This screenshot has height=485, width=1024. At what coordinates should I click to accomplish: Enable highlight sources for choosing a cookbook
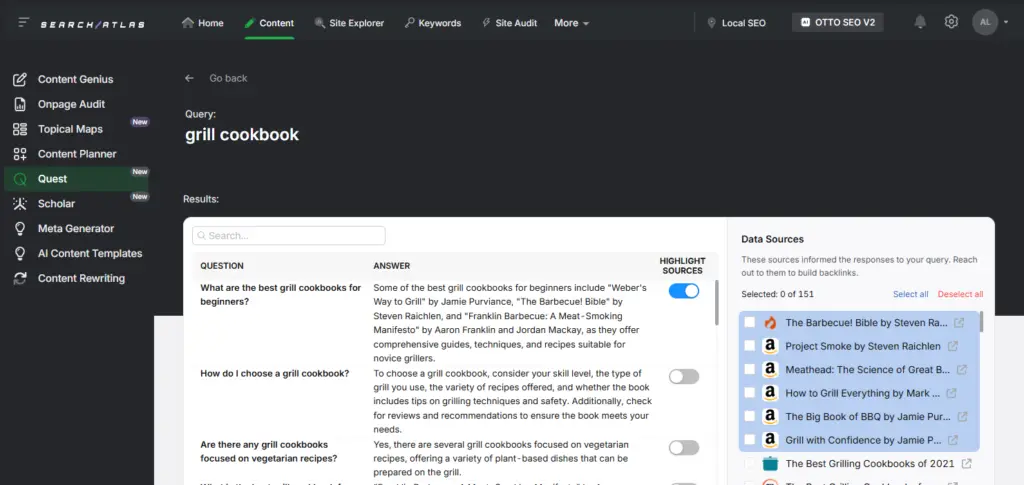(684, 377)
